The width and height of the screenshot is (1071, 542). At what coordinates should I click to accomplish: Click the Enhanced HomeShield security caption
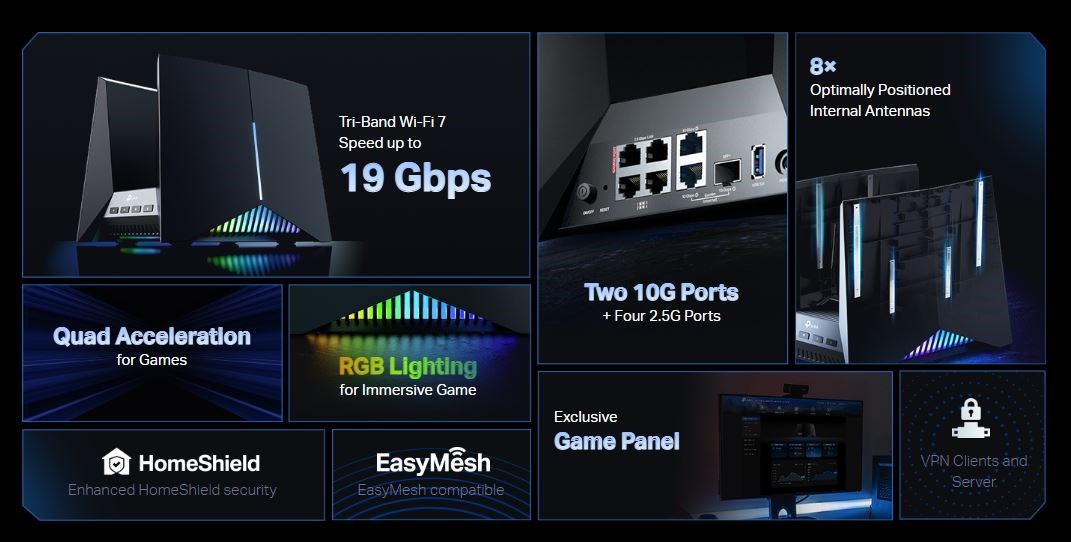pos(172,489)
